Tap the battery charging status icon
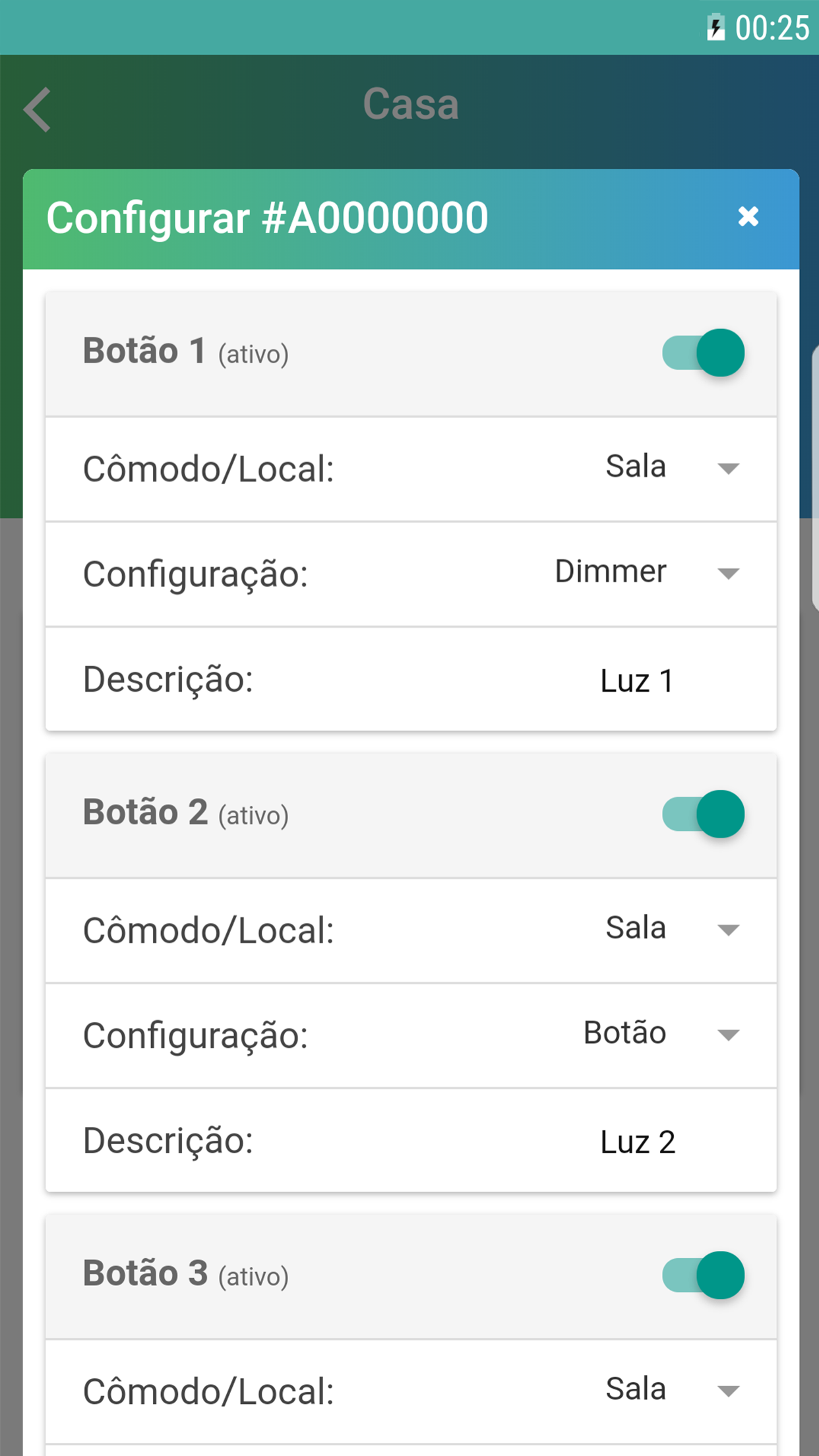This screenshot has width=819, height=1456. 715,28
